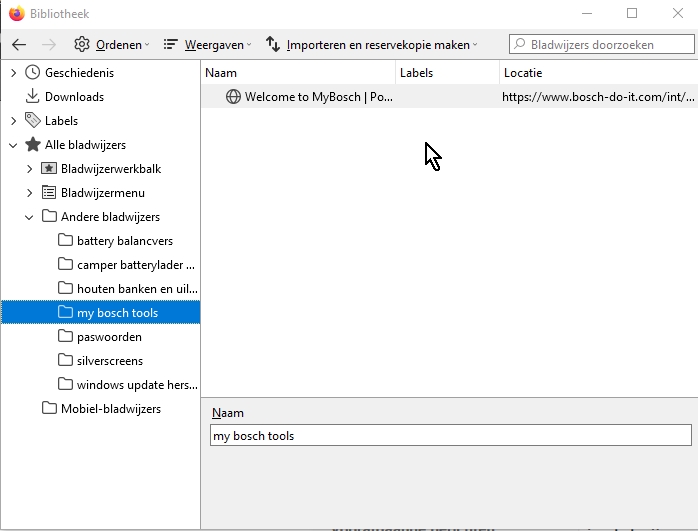
Task: Click the History clock icon
Action: (x=33, y=73)
